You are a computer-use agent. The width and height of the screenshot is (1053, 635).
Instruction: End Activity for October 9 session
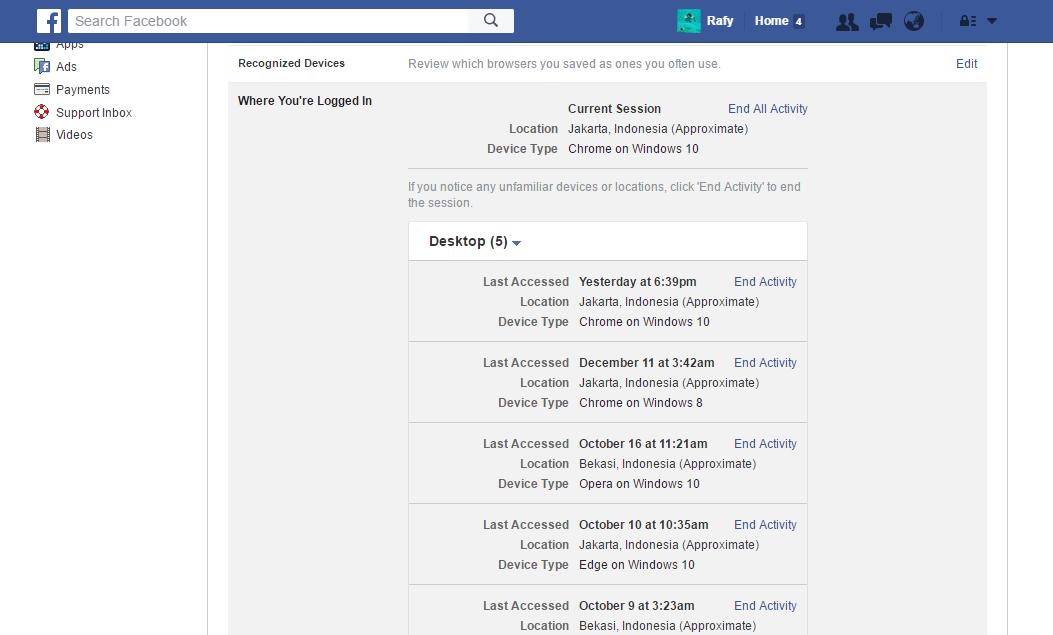(x=765, y=605)
